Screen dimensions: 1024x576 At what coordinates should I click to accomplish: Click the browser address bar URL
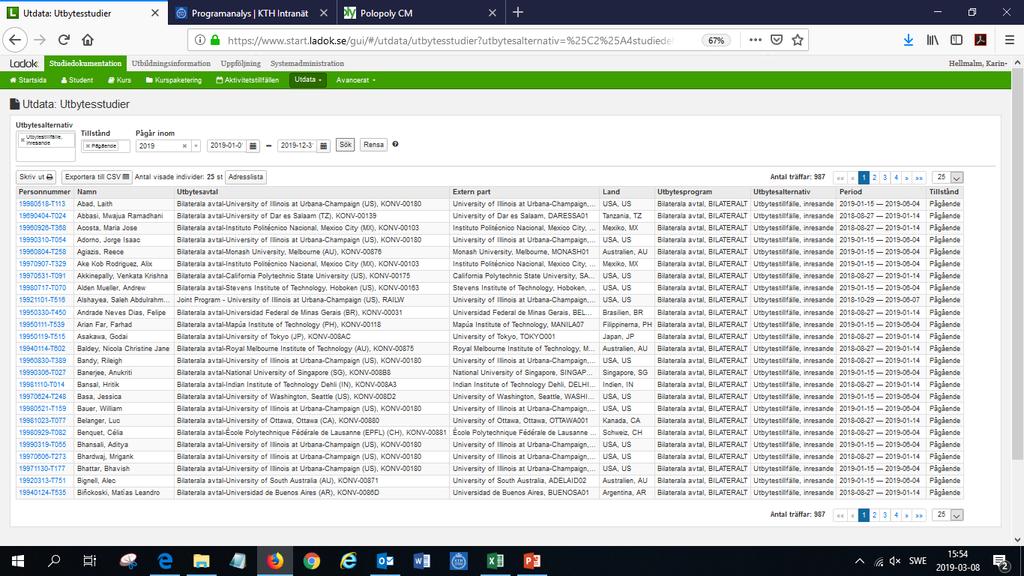point(449,40)
